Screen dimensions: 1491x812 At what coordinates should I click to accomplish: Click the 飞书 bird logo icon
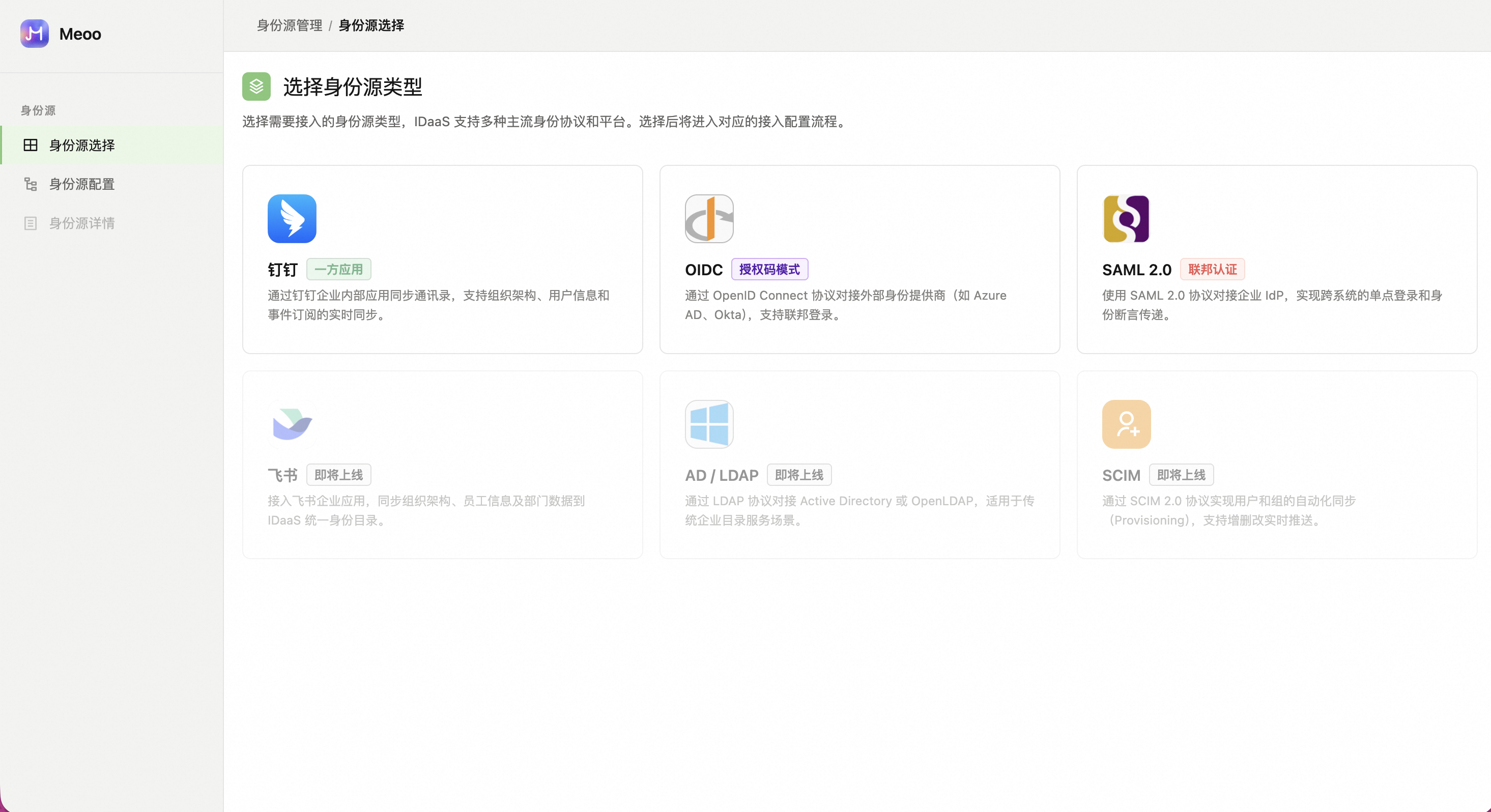pos(292,424)
